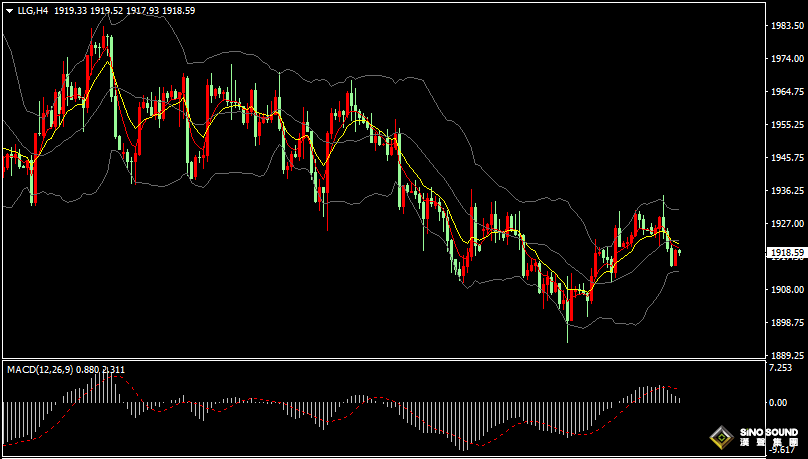Select the OHLC values in the chart header
The height and width of the screenshot is (459, 808).
coord(124,10)
